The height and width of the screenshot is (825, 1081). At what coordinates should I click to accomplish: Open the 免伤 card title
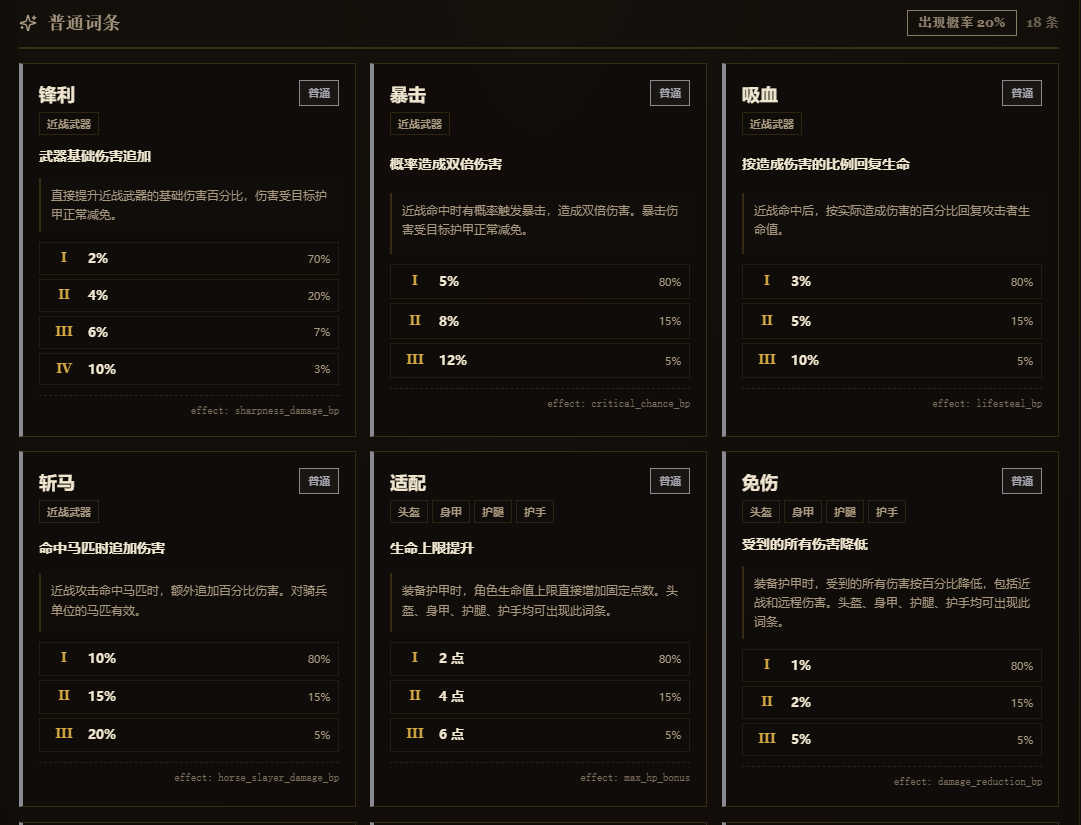point(760,483)
